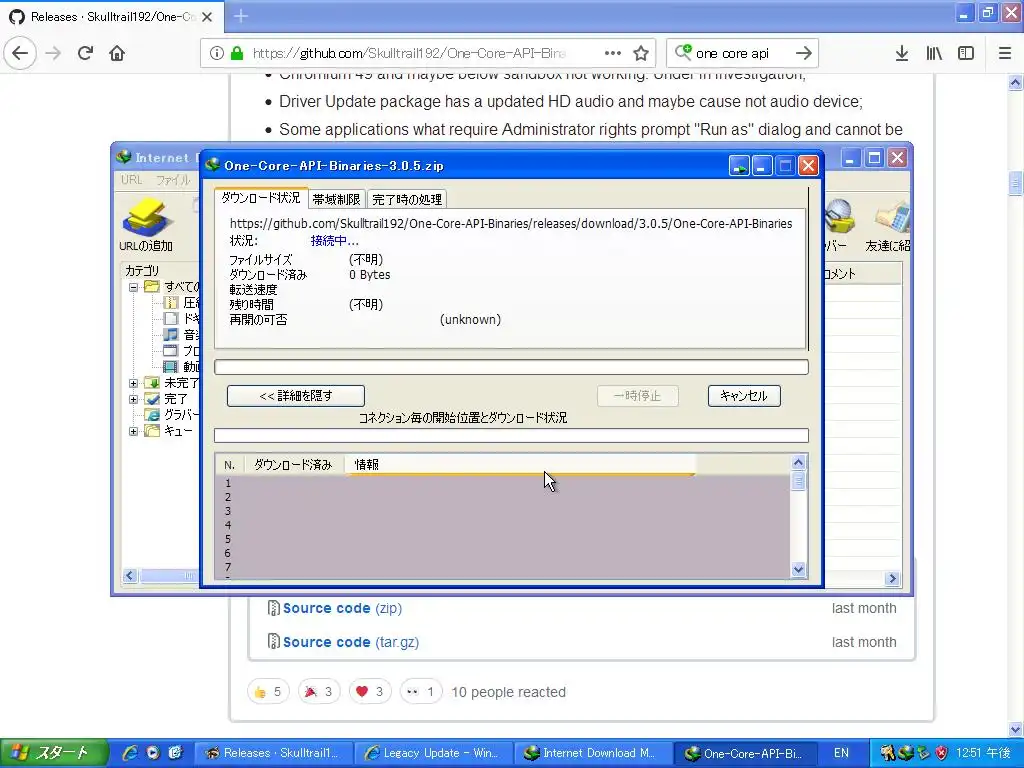The image size is (1024, 768).
Task: Click the Source code (tar.gz) file icon
Action: click(274, 642)
